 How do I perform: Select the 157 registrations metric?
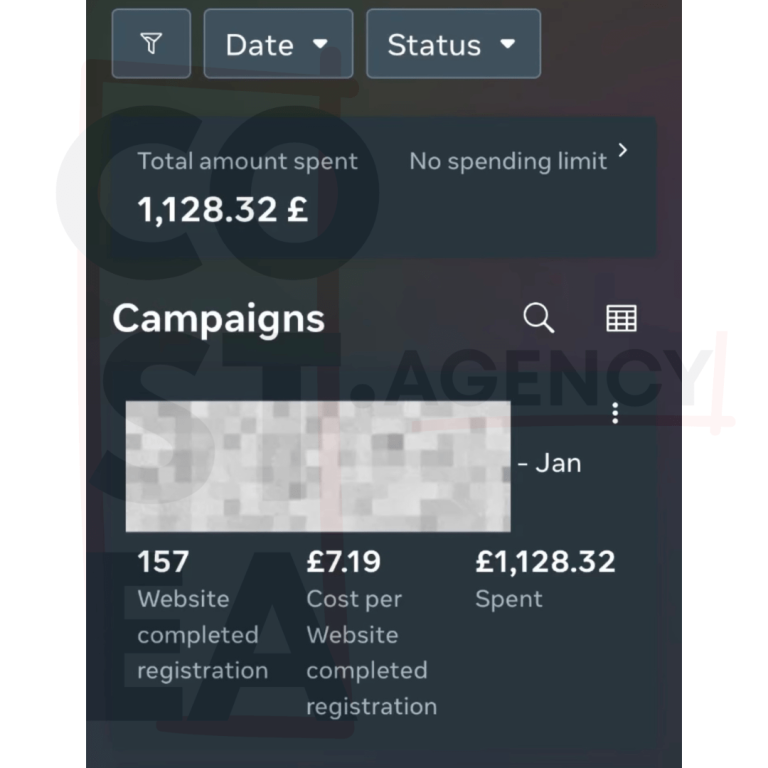pos(165,562)
